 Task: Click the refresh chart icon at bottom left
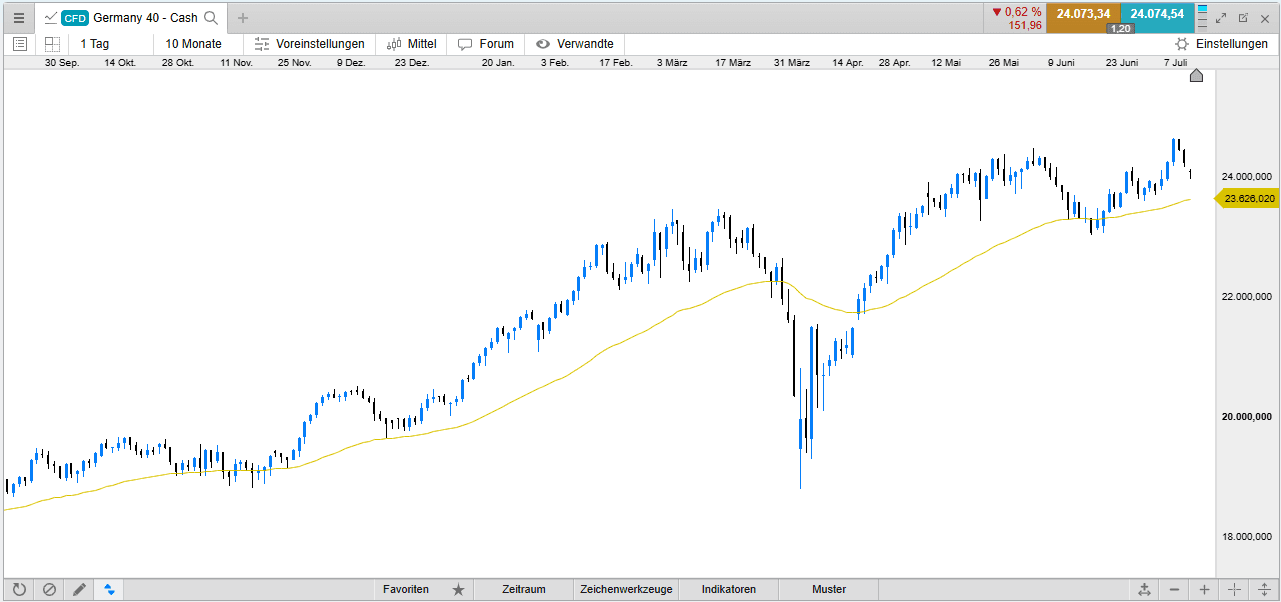[x=19, y=590]
